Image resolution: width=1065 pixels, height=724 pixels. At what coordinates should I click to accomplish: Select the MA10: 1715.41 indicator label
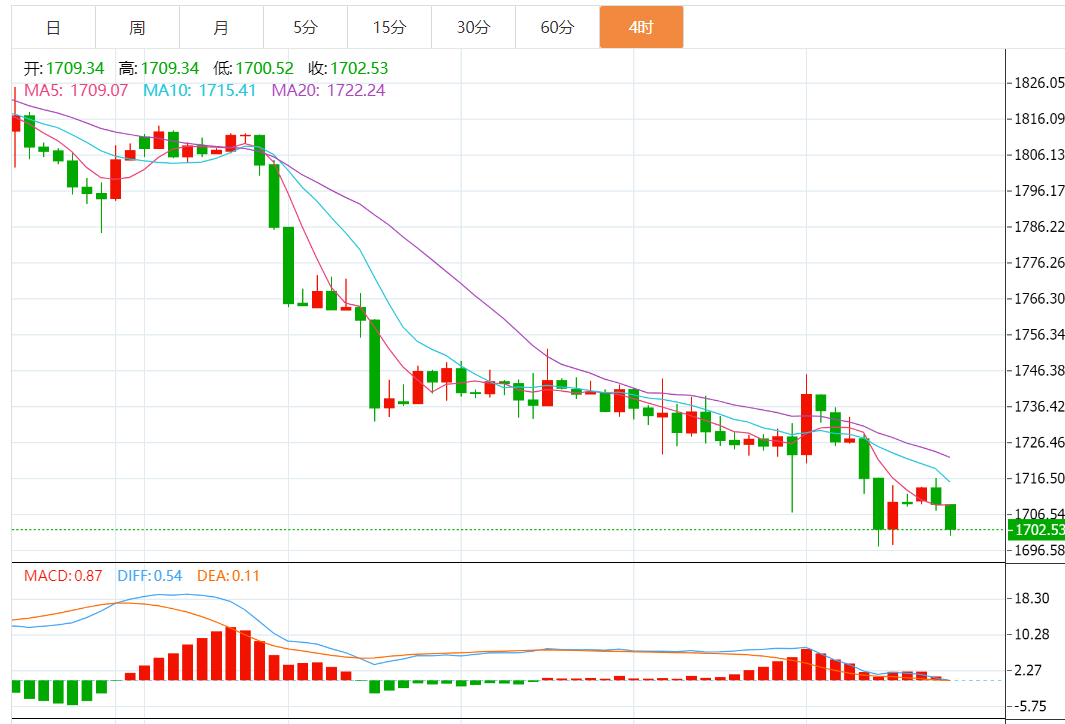coord(200,90)
